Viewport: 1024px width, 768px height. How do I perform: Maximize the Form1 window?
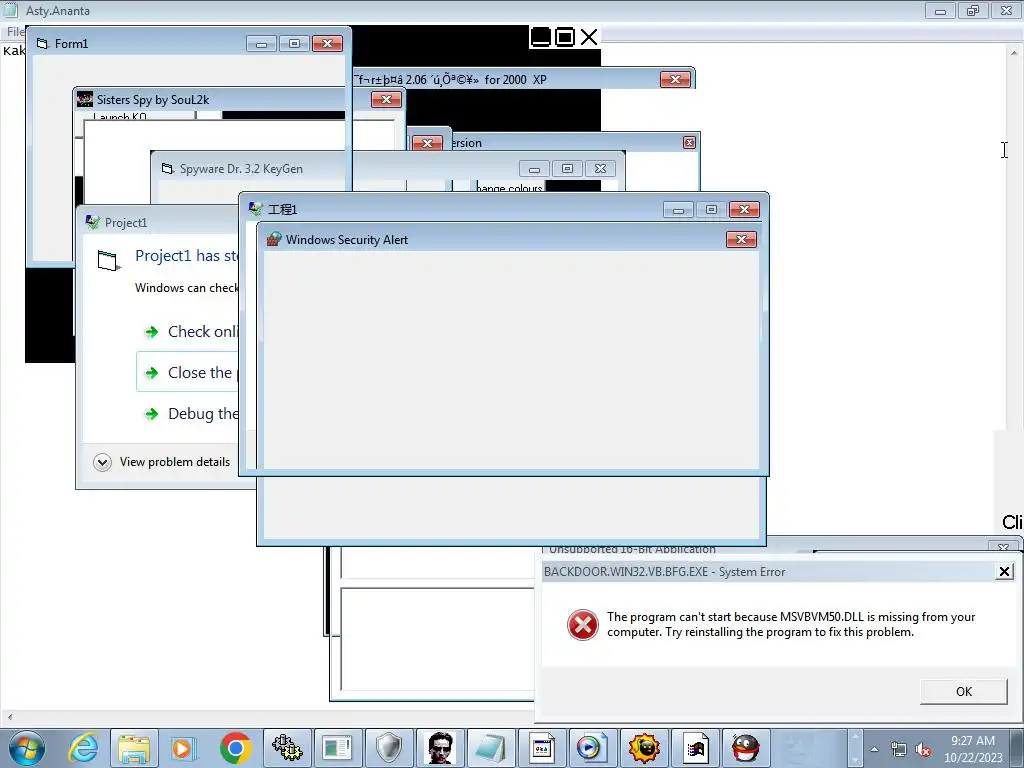(295, 44)
